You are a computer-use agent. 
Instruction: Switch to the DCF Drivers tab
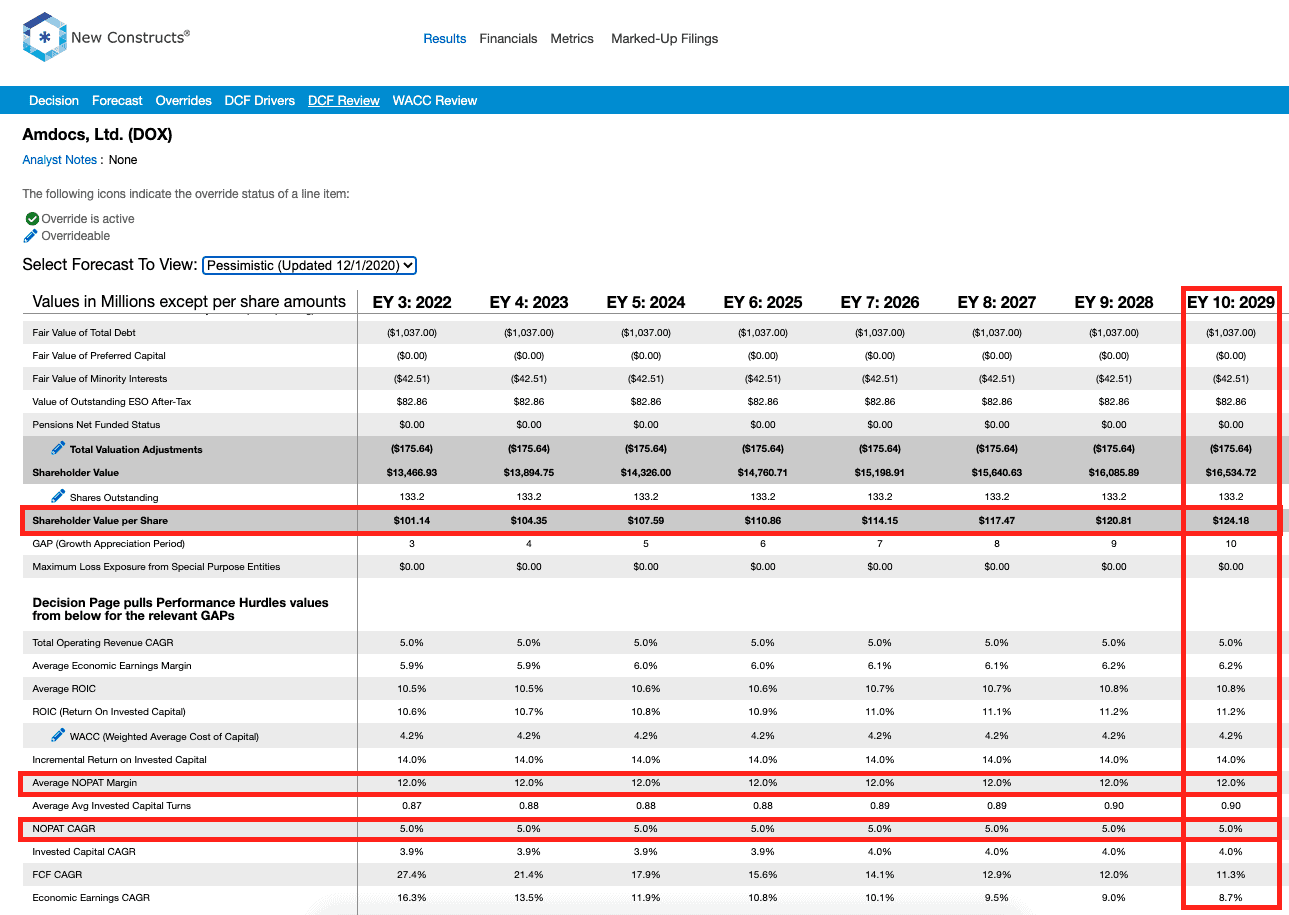click(x=260, y=101)
